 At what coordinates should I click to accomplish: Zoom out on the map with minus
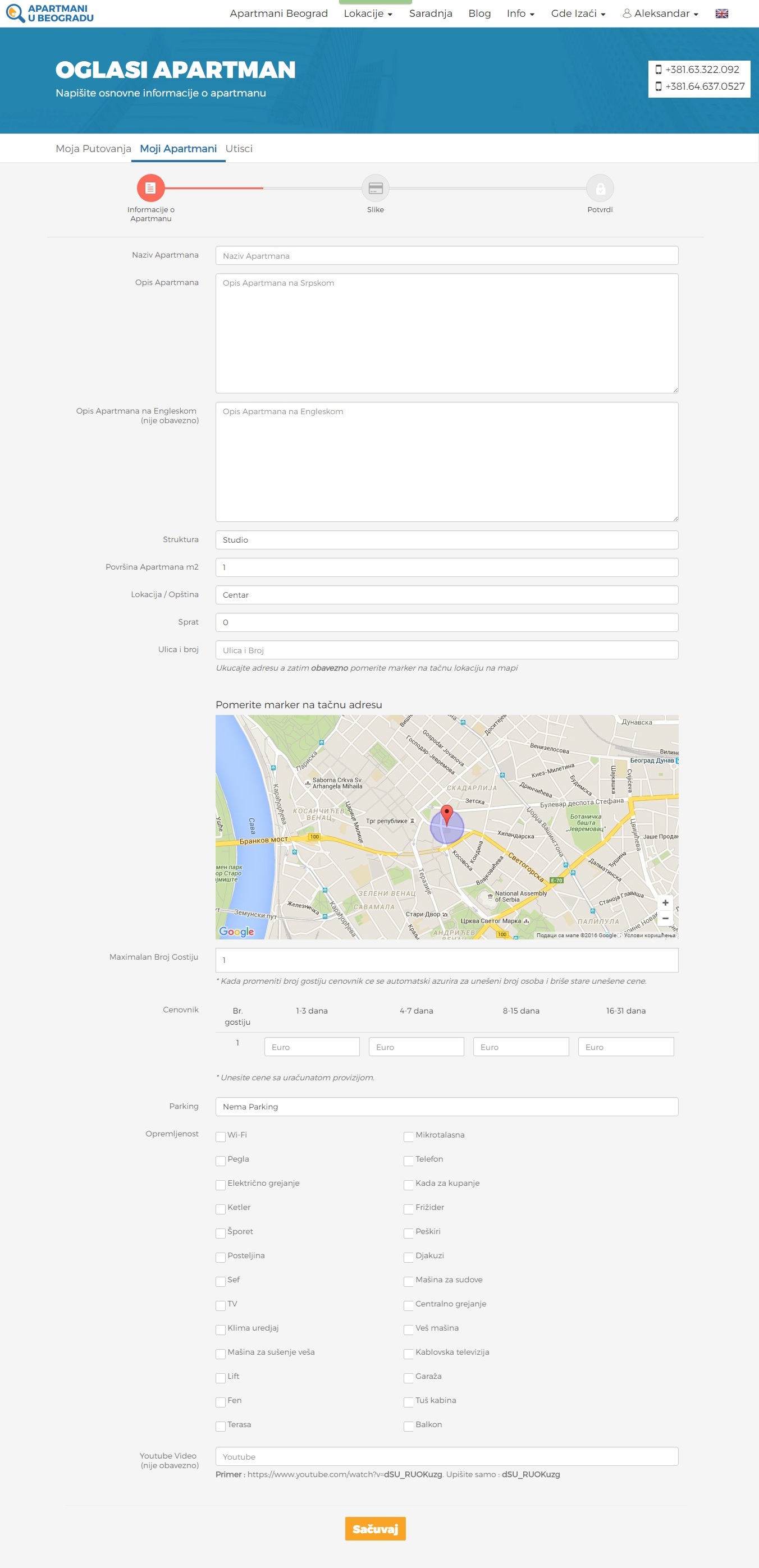coord(665,919)
